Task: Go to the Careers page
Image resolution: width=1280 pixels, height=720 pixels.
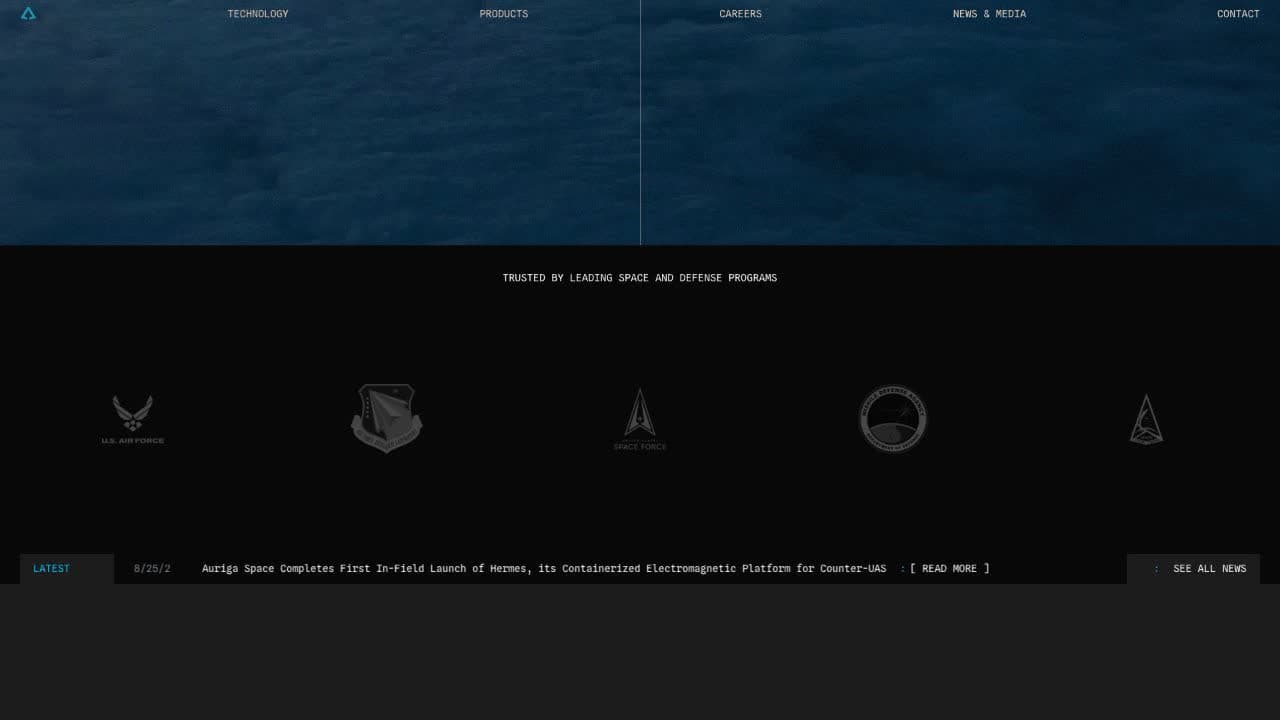Action: (740, 14)
